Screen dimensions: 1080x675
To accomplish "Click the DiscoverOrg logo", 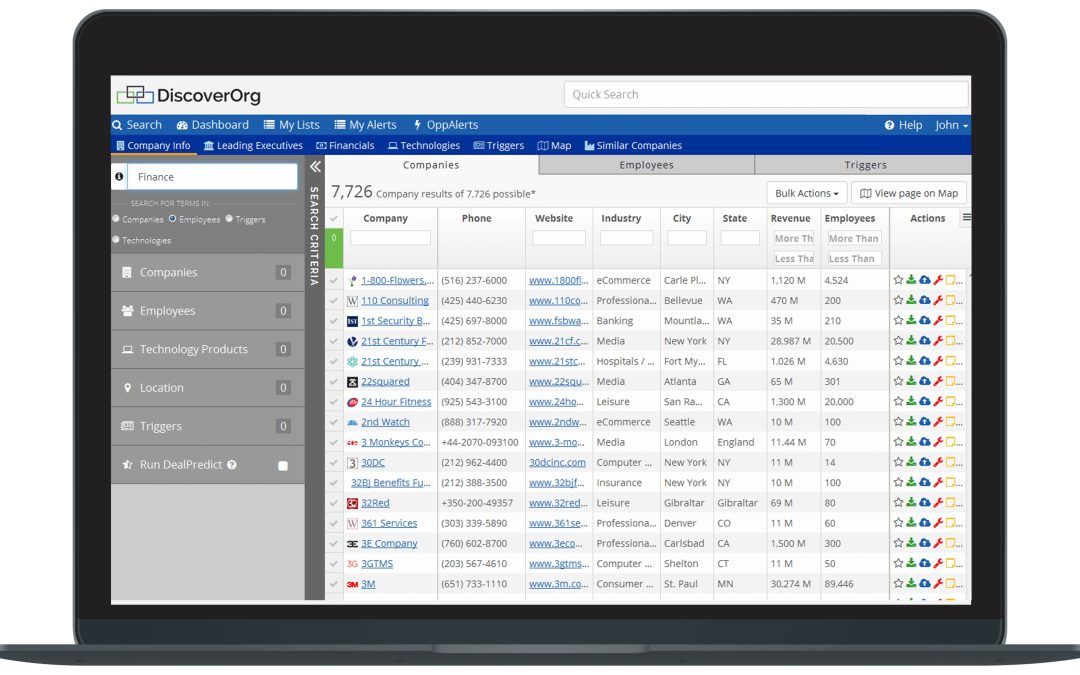I will point(189,95).
